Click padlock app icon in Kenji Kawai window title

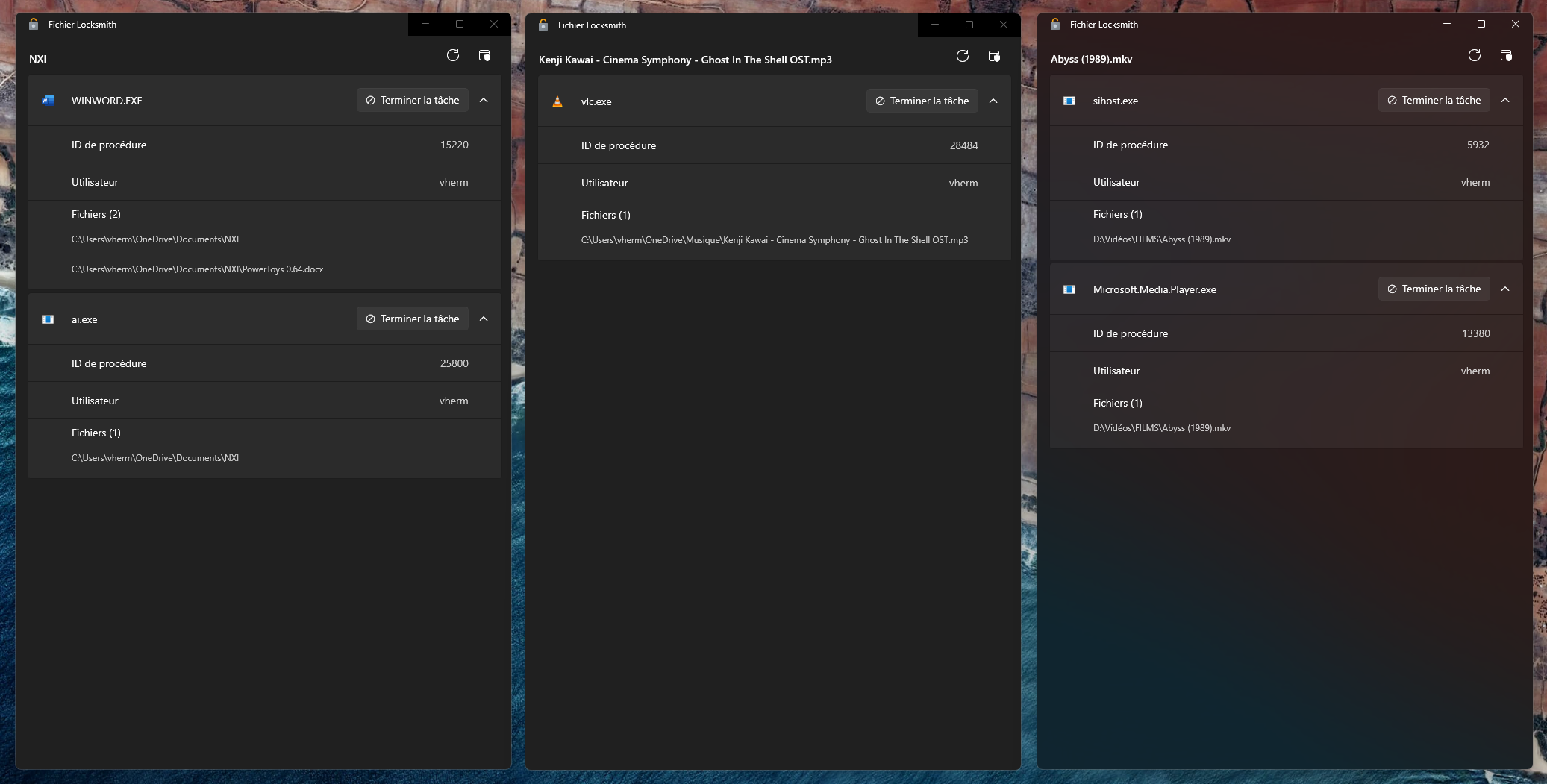[543, 25]
